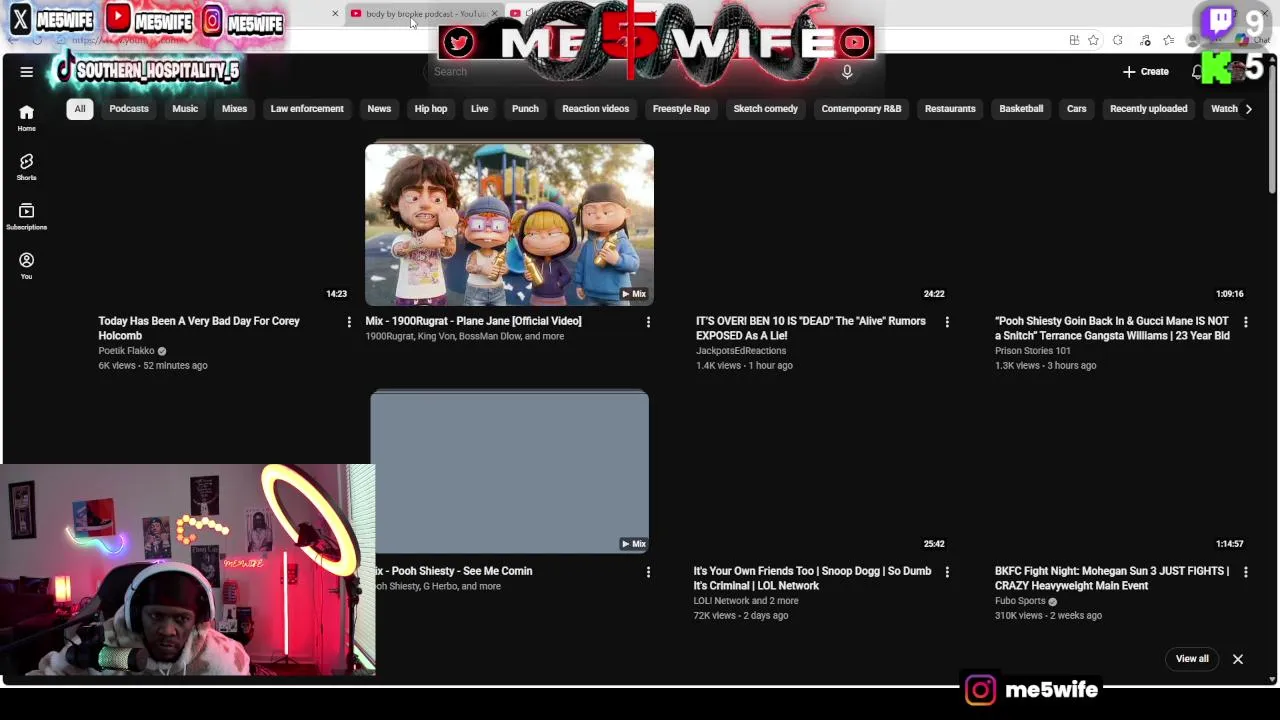Click the voice search microphone icon
Screen dimensions: 1280x720
(x=847, y=72)
